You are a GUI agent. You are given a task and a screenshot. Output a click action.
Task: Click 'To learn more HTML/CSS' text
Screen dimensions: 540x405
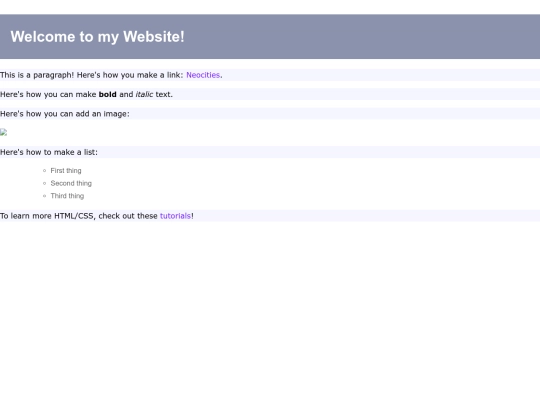(x=47, y=216)
